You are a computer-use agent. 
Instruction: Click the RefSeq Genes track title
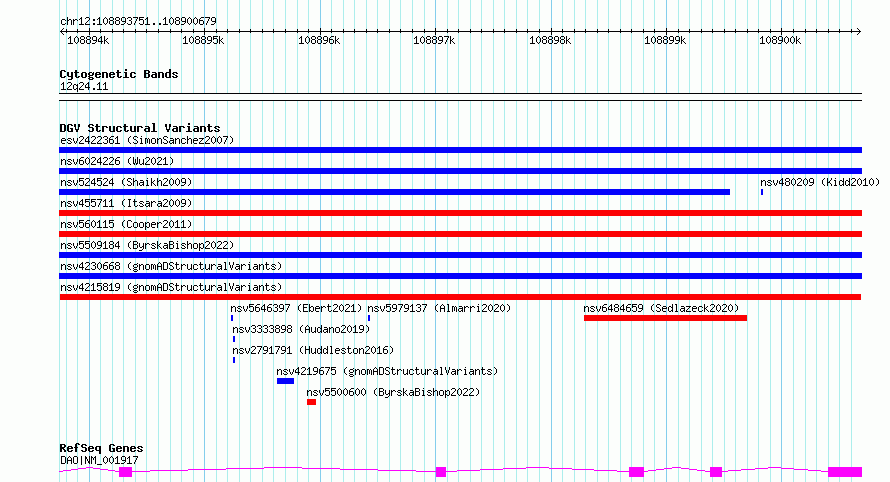101,449
